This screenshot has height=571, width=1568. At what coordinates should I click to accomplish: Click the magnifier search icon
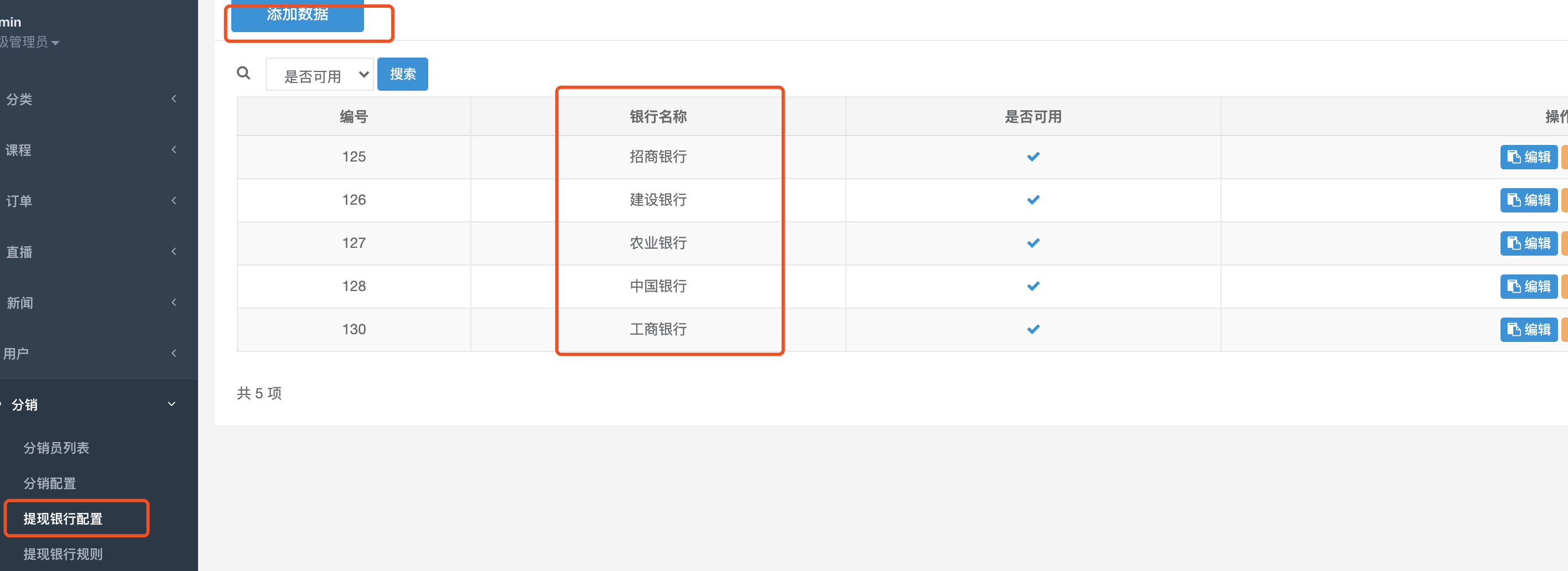click(243, 73)
